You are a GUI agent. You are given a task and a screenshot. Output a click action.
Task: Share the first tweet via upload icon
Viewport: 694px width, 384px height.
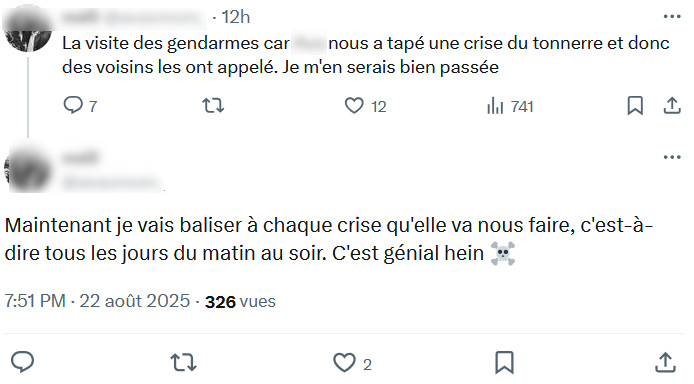pyautogui.click(x=672, y=106)
